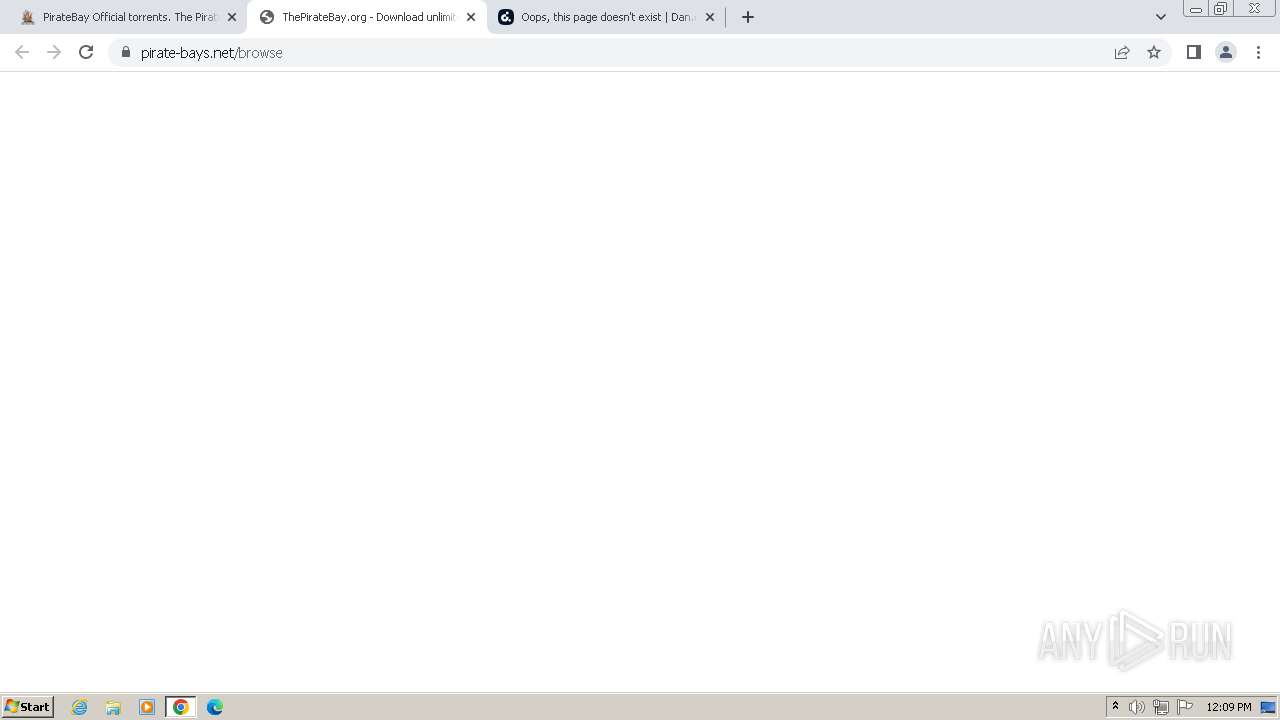Click the clock showing 12:09 PM
This screenshot has width=1280, height=720.
pos(1229,707)
